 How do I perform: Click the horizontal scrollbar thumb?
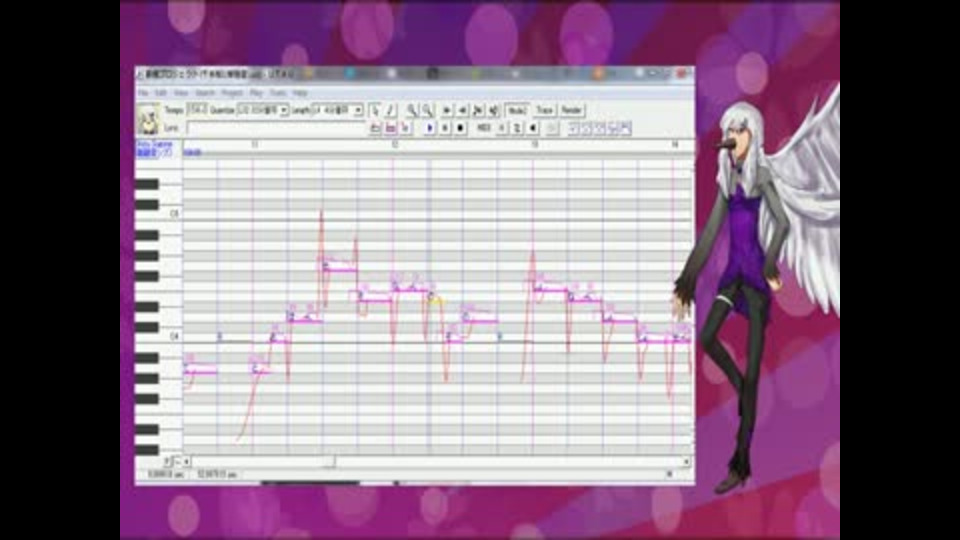(329, 462)
